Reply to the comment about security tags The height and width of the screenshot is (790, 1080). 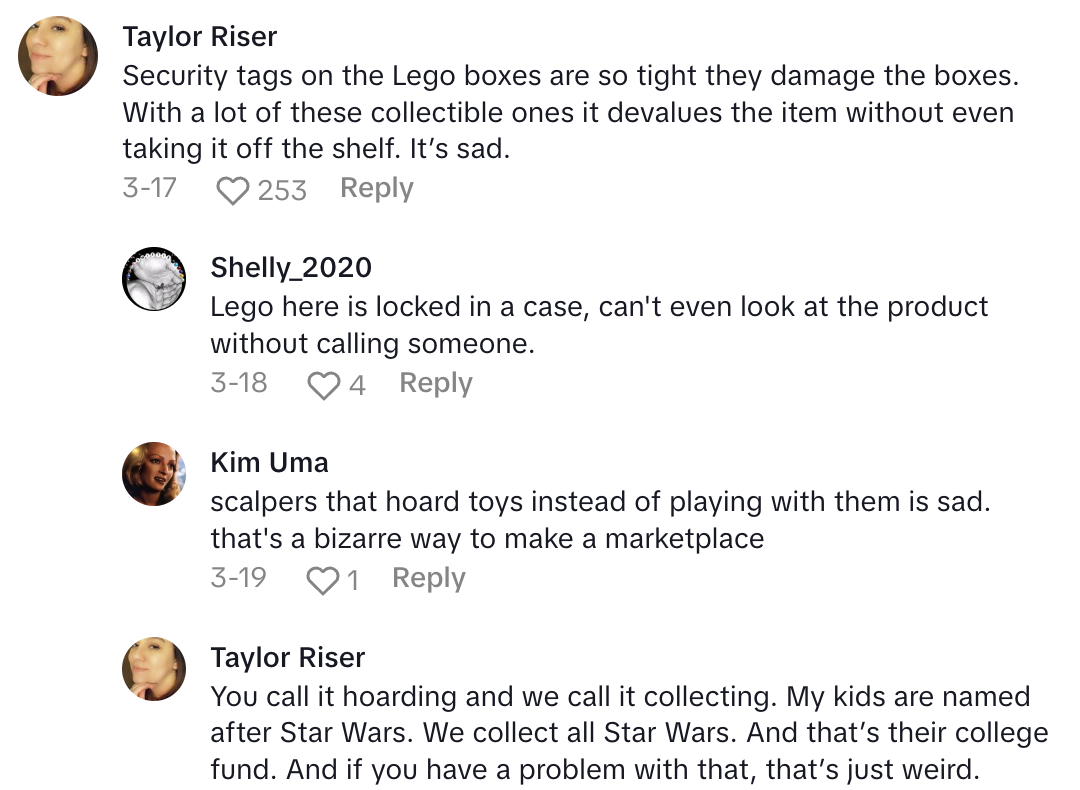coord(376,188)
